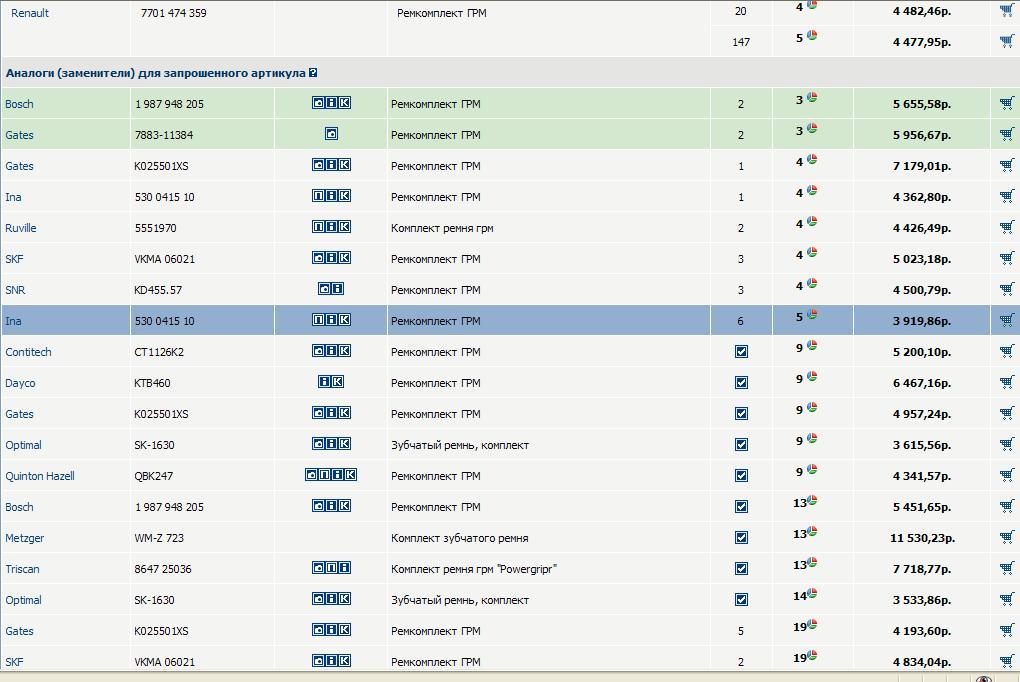Click pie chart icon in Ruville row
Image resolution: width=1020 pixels, height=682 pixels.
coord(812,221)
